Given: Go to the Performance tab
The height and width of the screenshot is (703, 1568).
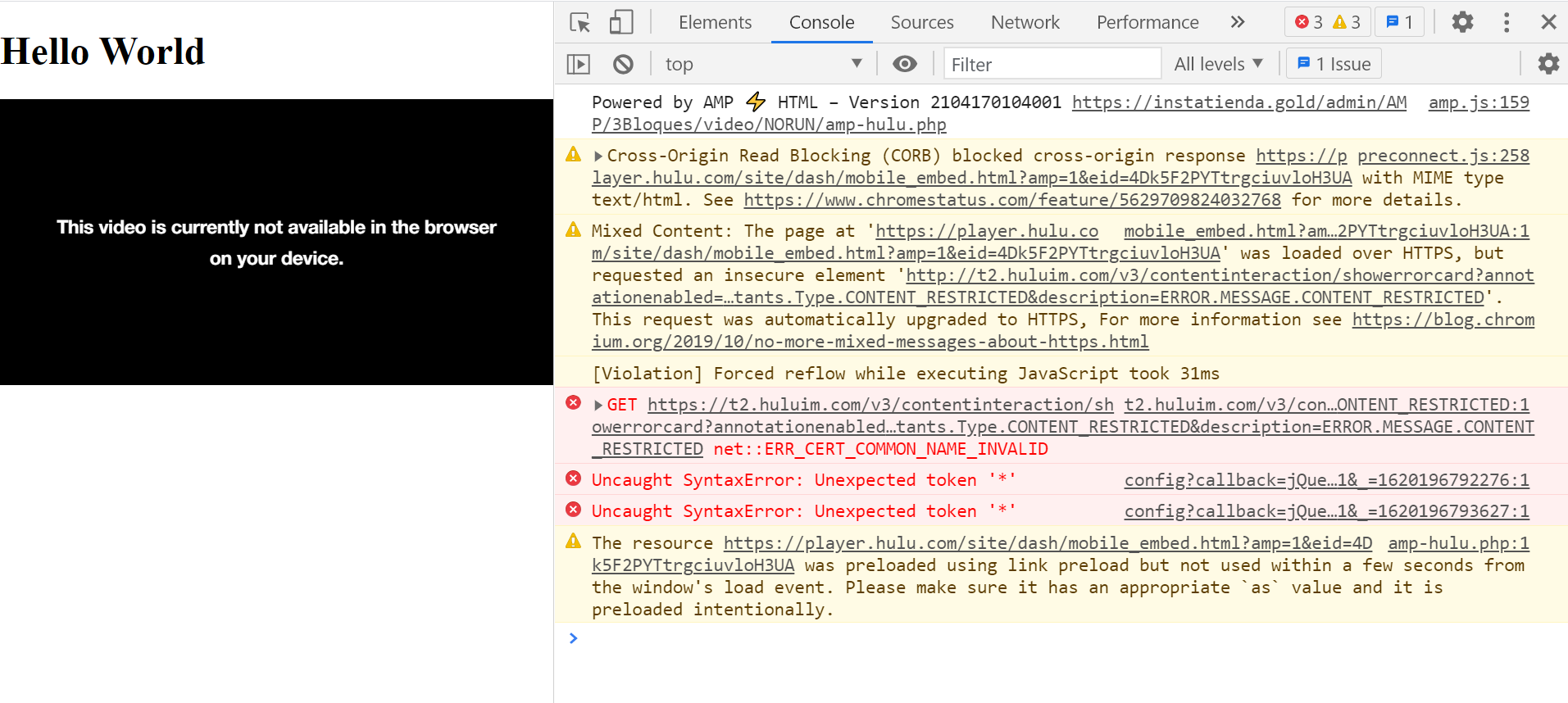Looking at the screenshot, I should (1148, 22).
